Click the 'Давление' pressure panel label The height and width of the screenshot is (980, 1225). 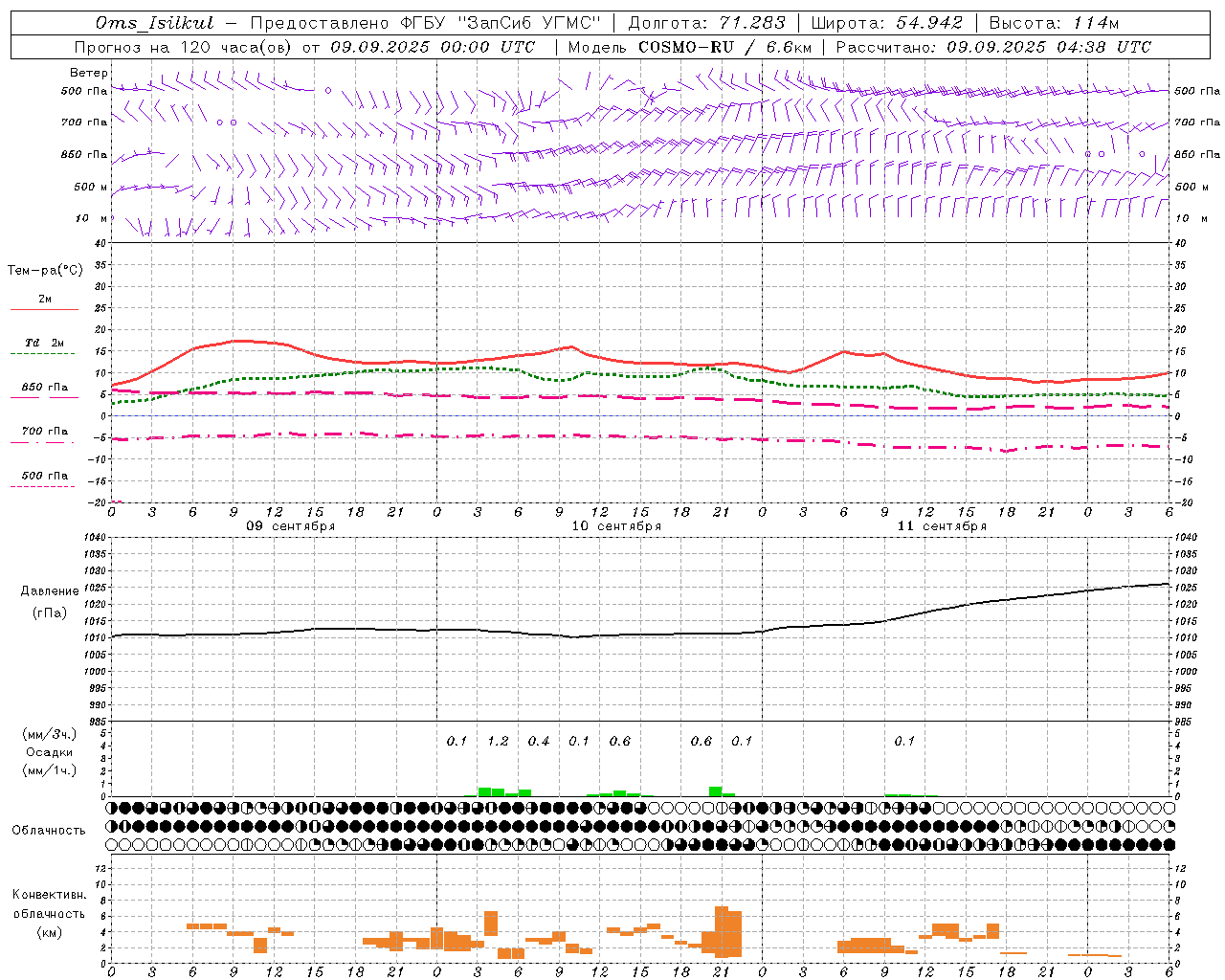(x=50, y=591)
